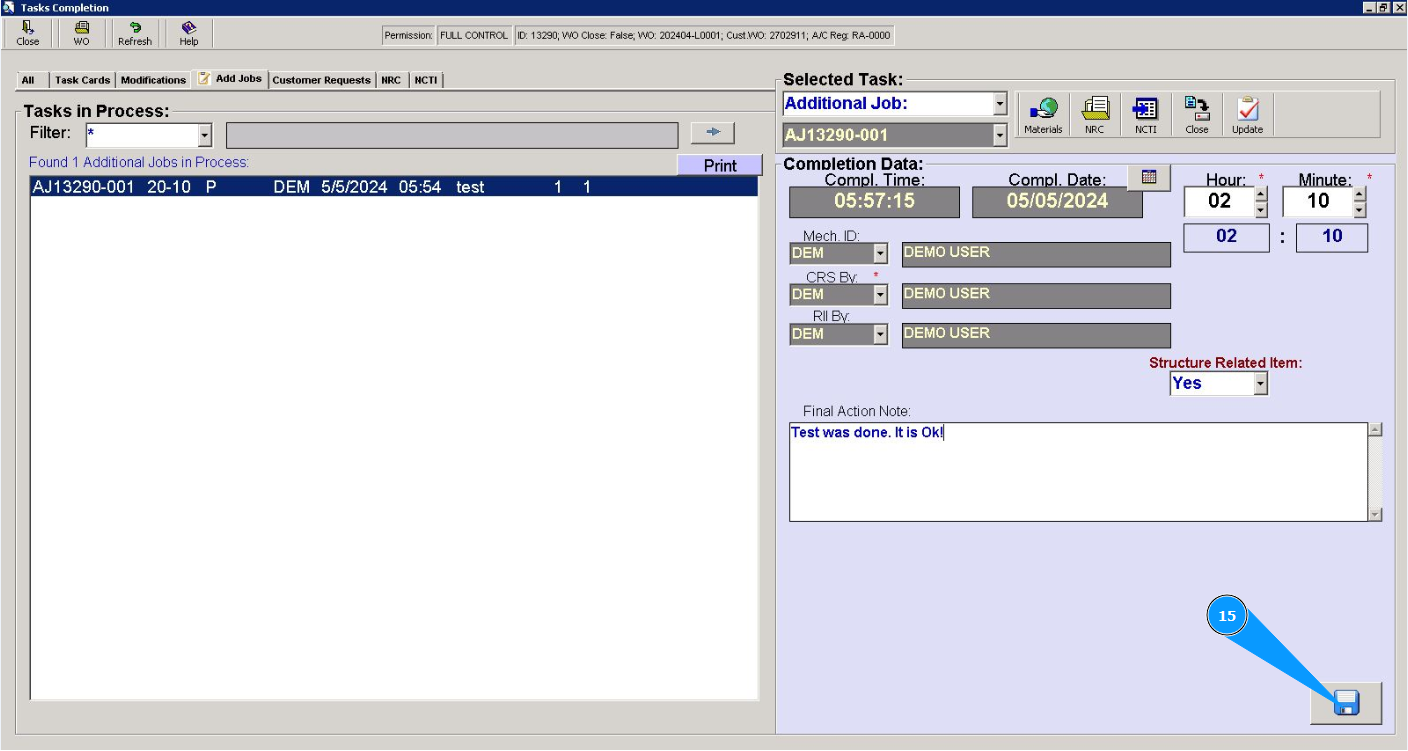Click the RII By DEMO USER name field
Image resolution: width=1408 pixels, height=751 pixels.
(1036, 335)
